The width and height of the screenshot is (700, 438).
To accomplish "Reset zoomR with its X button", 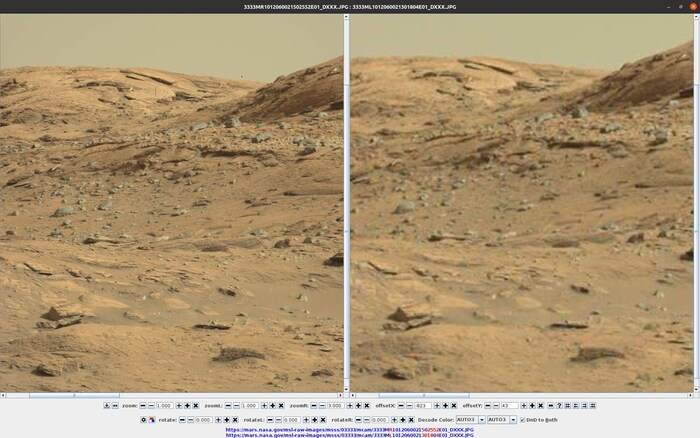I will coord(367,406).
